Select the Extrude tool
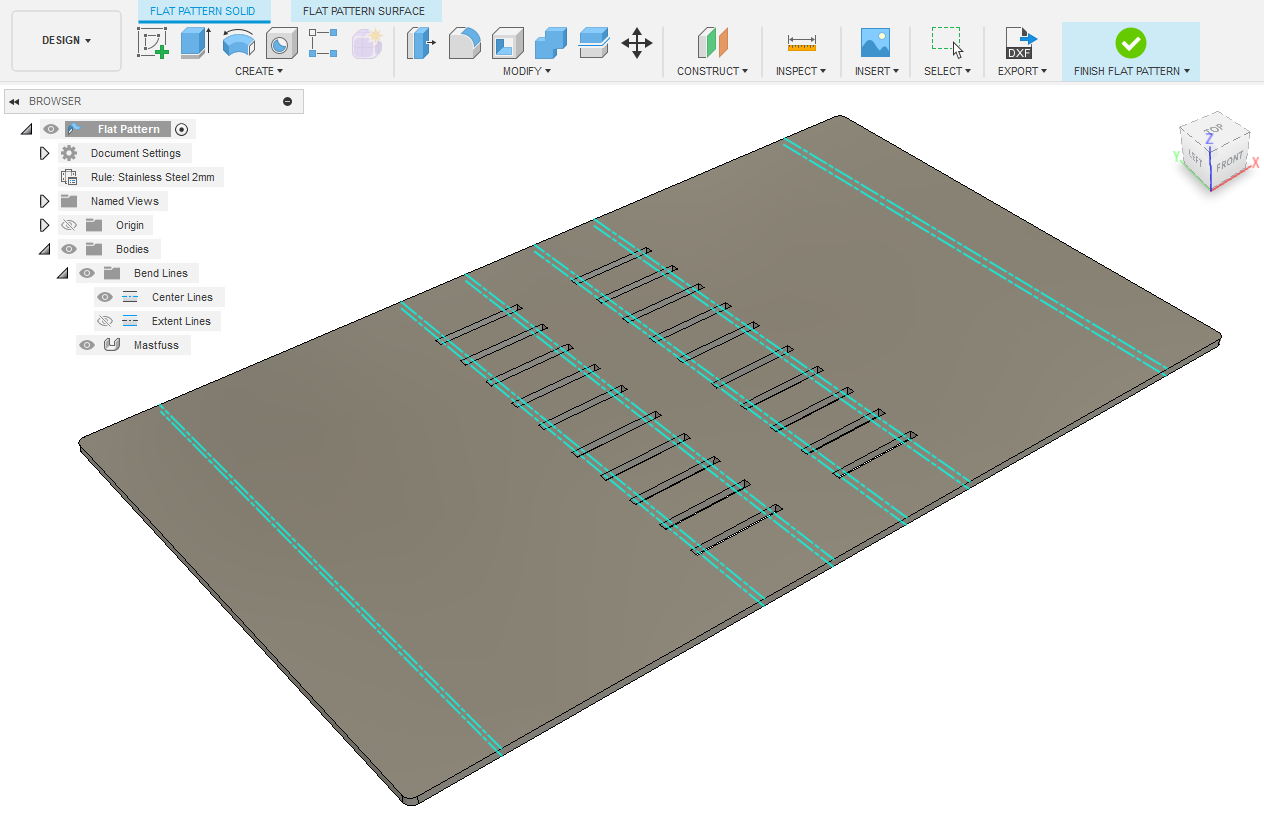The image size is (1264, 823). (x=195, y=43)
